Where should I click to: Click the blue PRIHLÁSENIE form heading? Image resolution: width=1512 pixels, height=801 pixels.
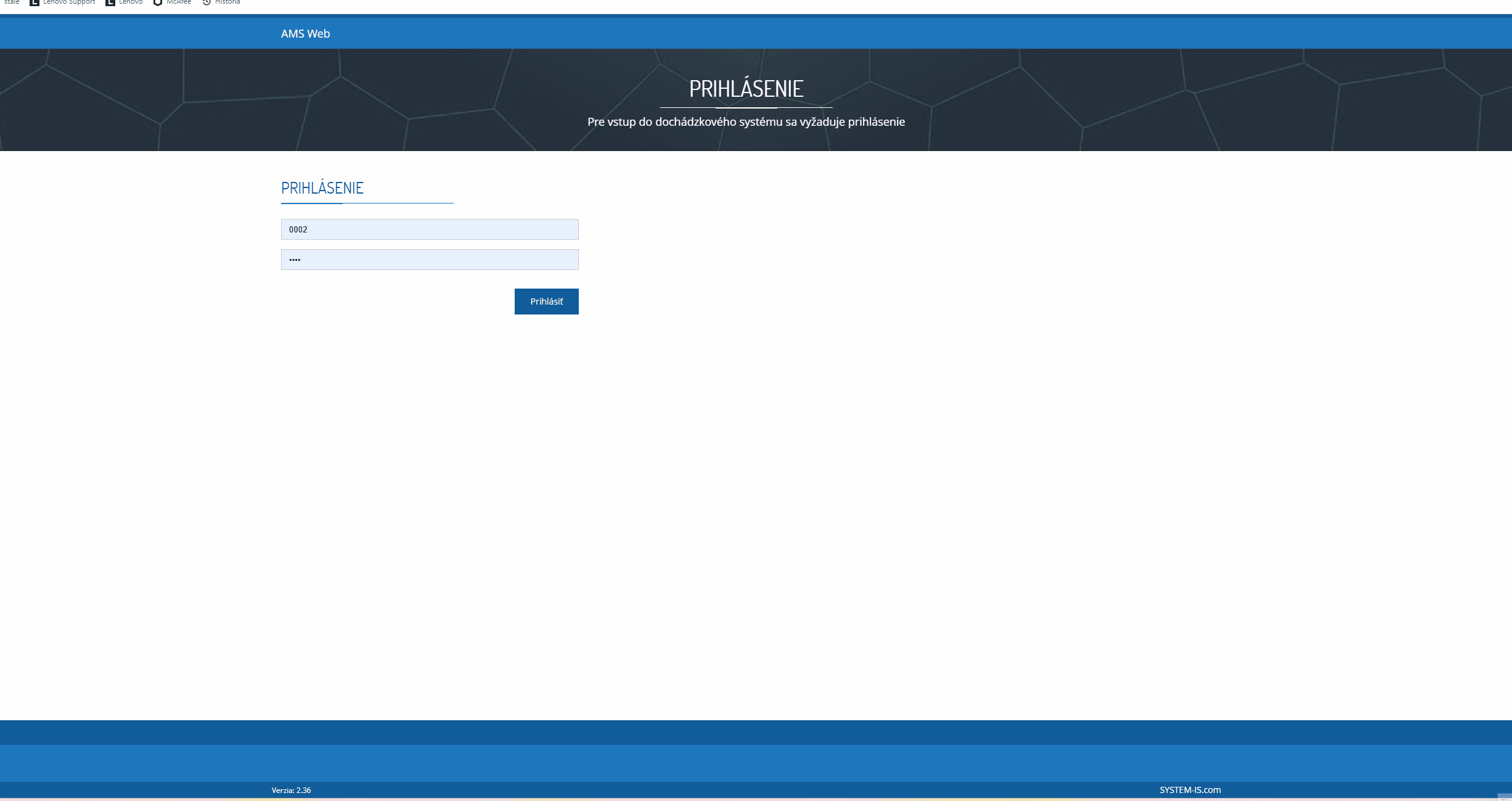pos(322,188)
